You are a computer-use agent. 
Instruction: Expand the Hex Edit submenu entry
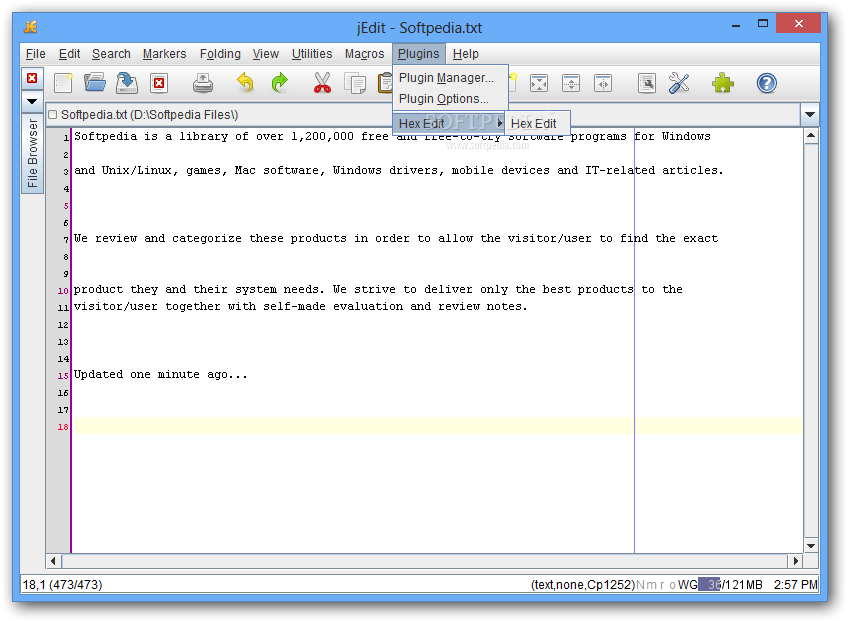tap(450, 124)
